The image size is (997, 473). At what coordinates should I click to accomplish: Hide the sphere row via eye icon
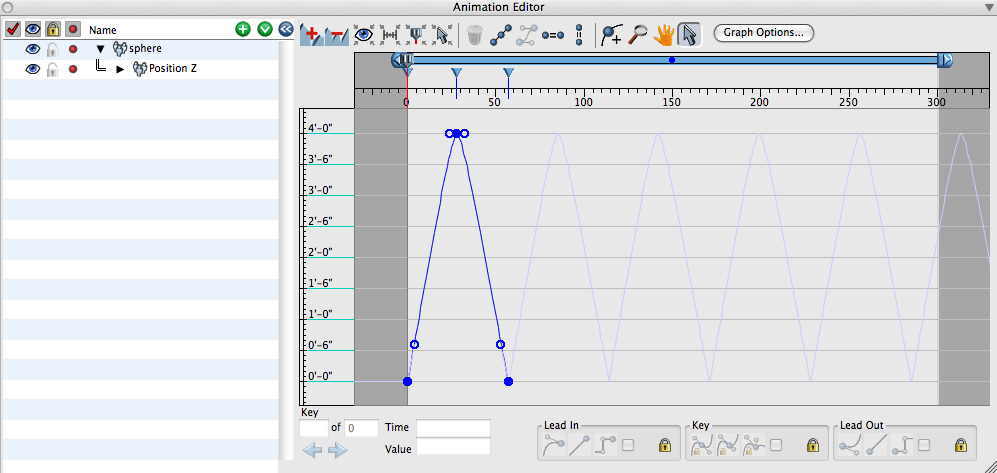click(x=32, y=49)
